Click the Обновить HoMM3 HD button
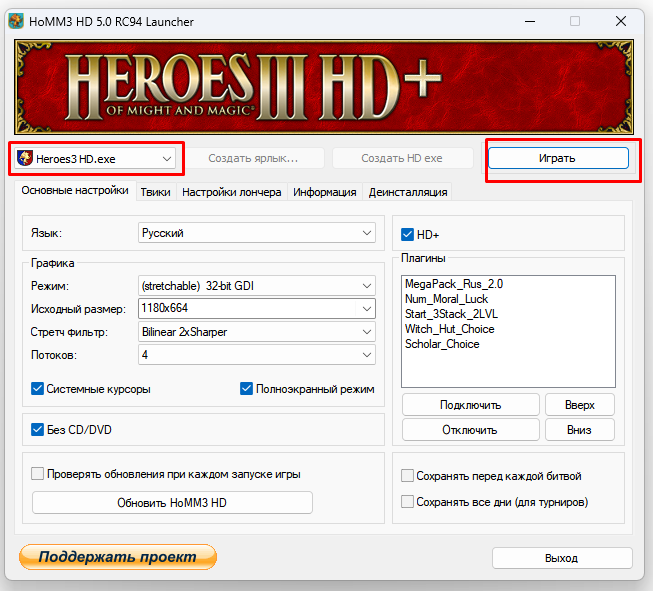 pyautogui.click(x=172, y=502)
